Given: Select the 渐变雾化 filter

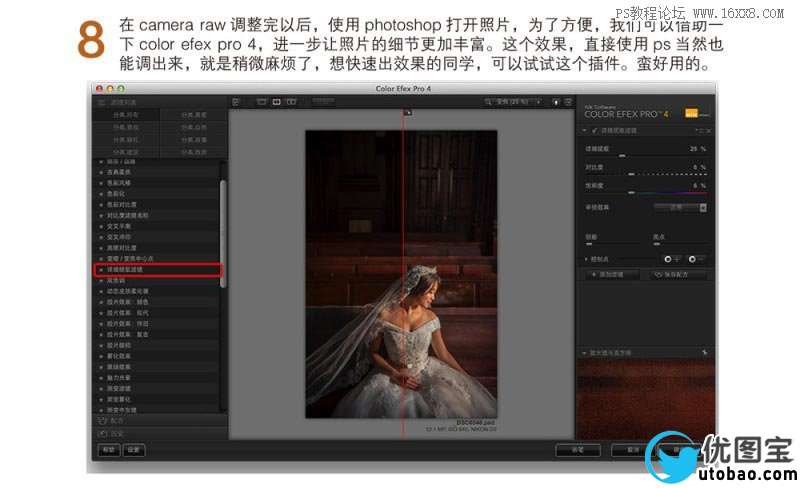Looking at the screenshot, I should click(119, 399).
